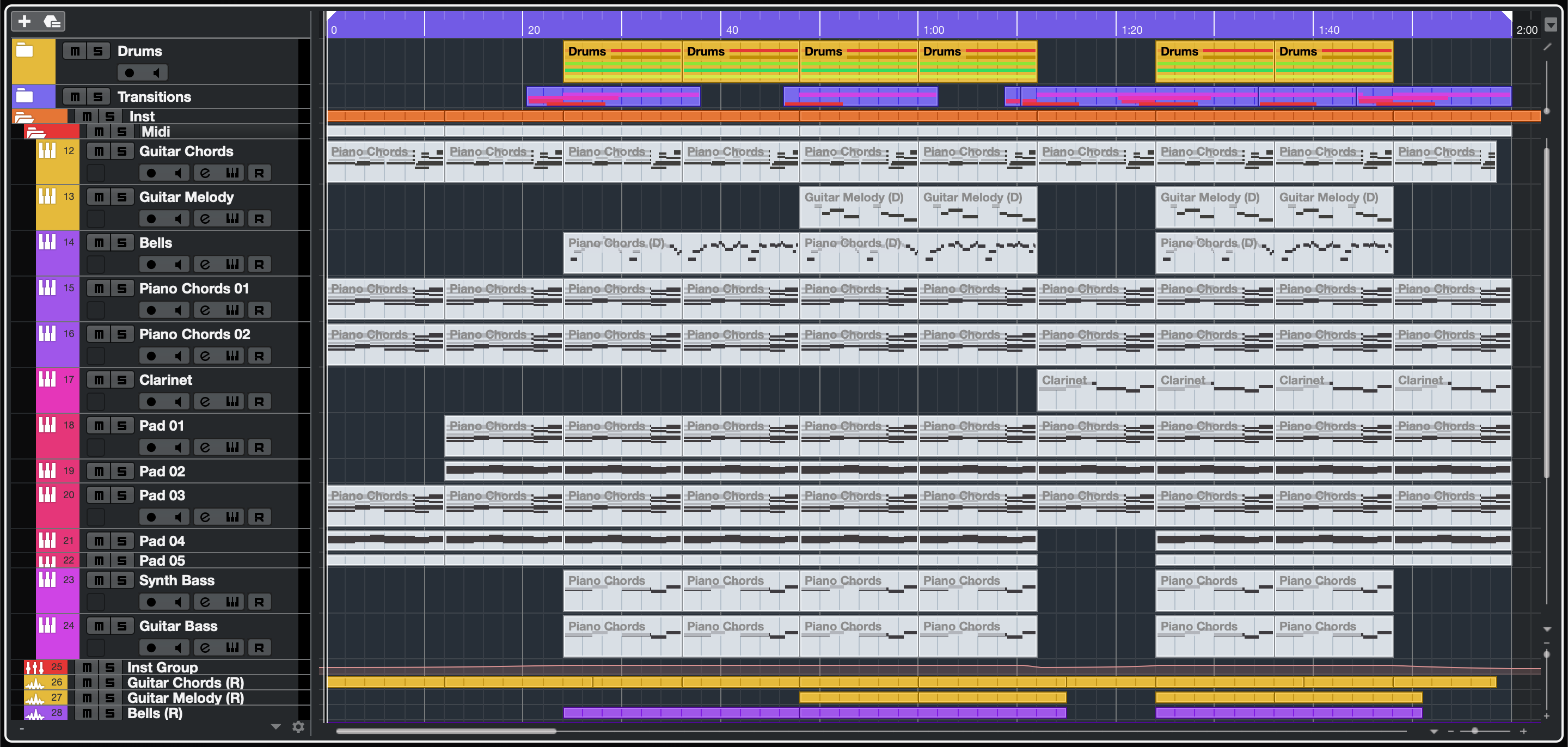This screenshot has width=1568, height=747.
Task: Open track list settings gear icon
Action: point(298,726)
